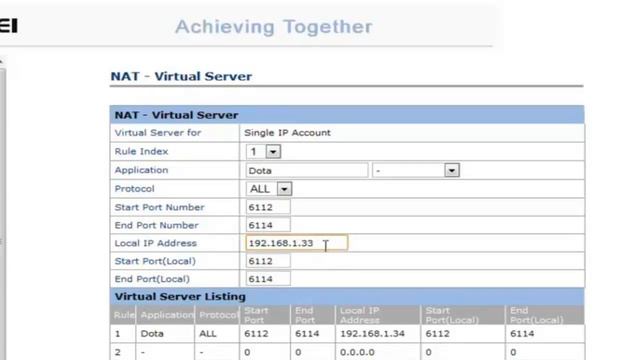
Task: Click the 'Start Port Number' label
Action: click(x=159, y=207)
